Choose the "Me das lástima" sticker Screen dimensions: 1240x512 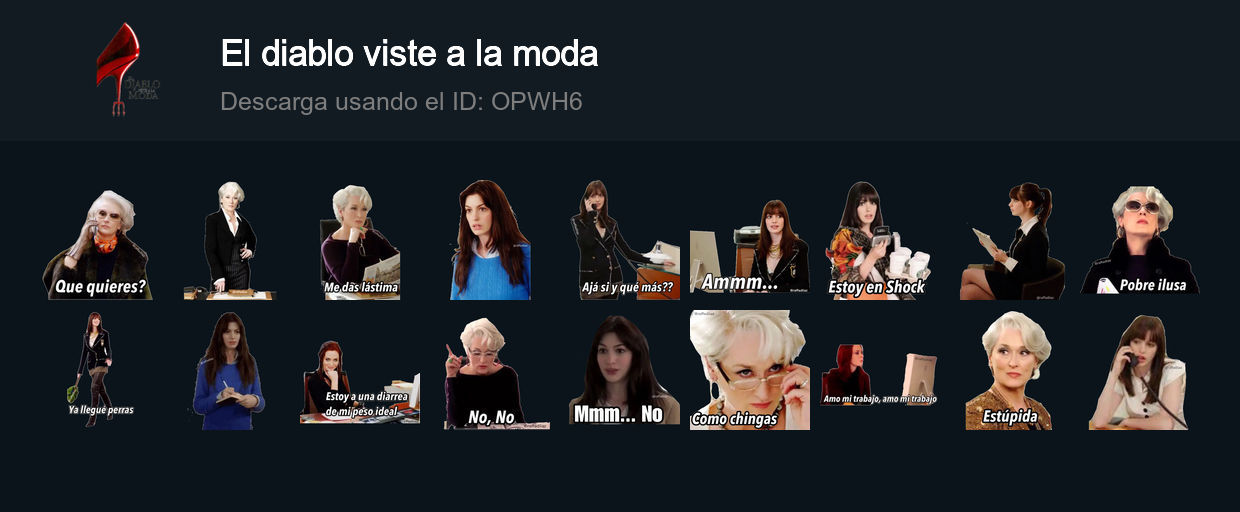360,242
